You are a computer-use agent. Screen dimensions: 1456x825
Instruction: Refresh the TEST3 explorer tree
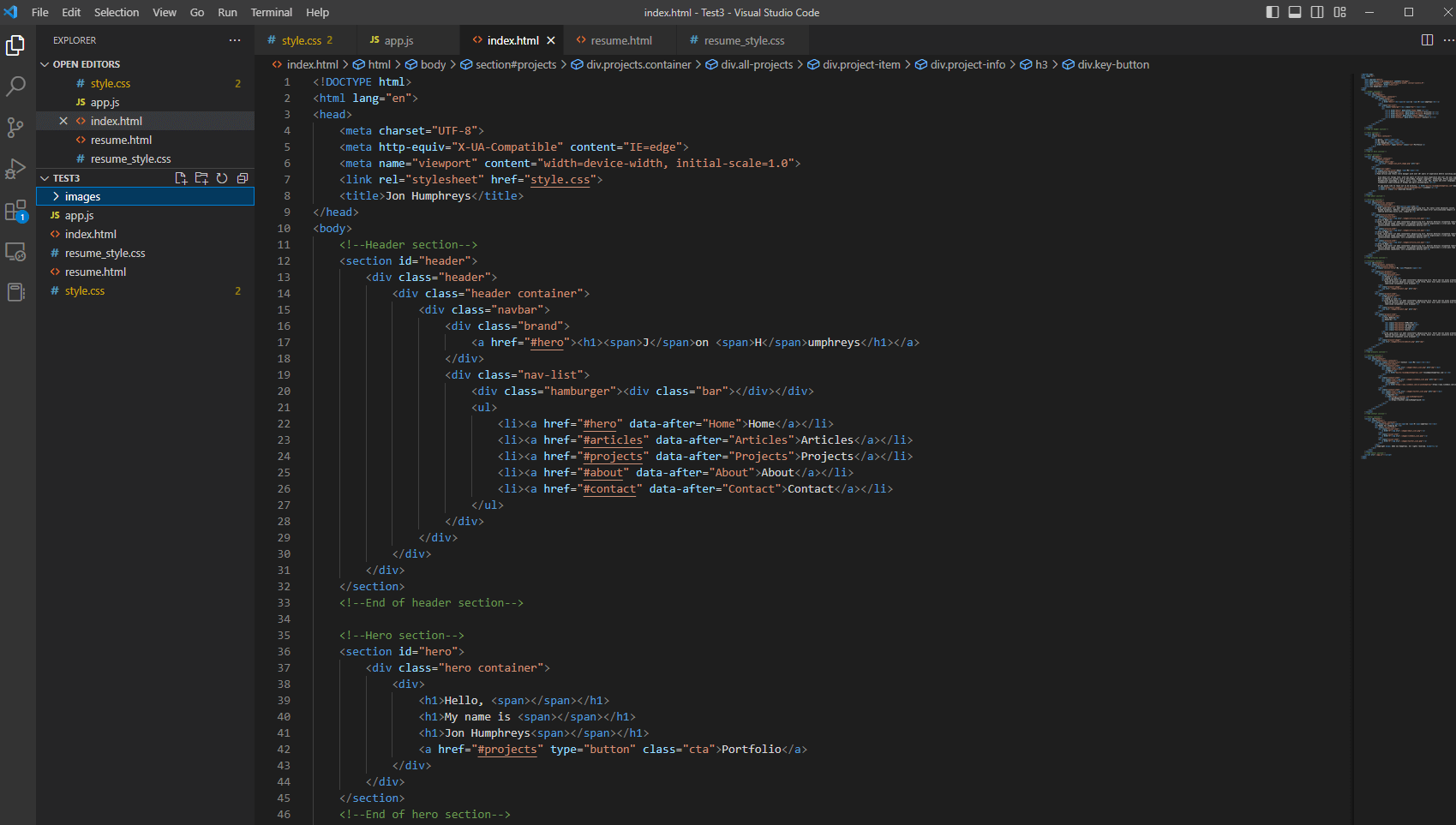click(x=222, y=178)
